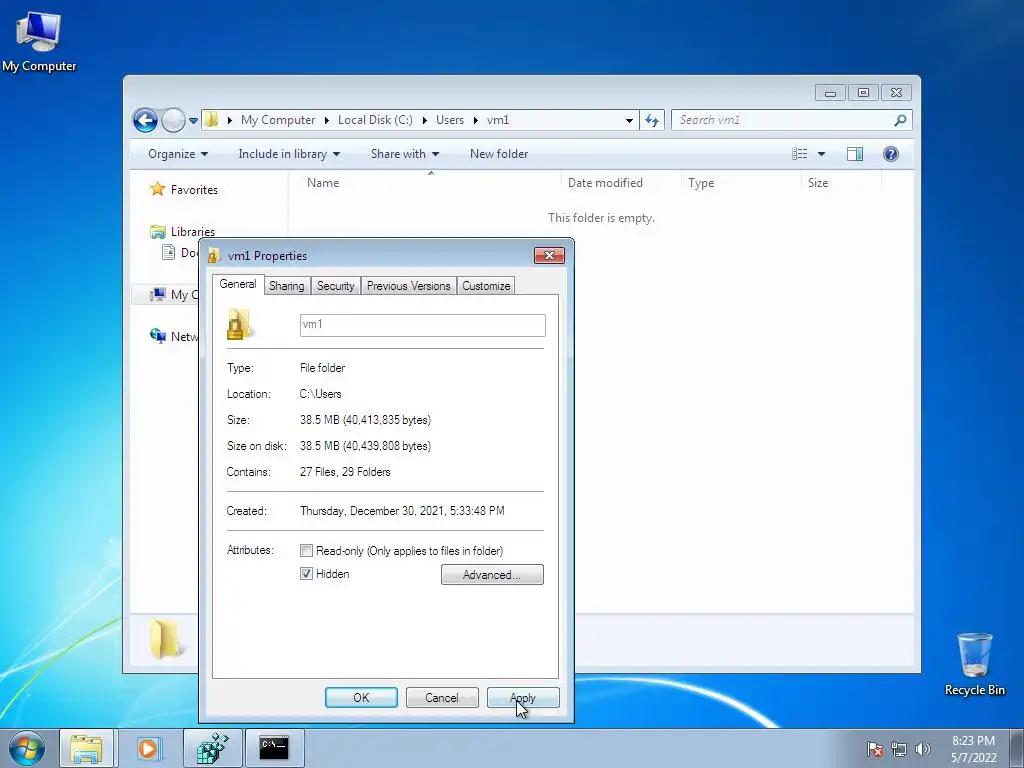Image resolution: width=1024 pixels, height=768 pixels.
Task: Click Apply in vm1 Properties
Action: click(522, 697)
